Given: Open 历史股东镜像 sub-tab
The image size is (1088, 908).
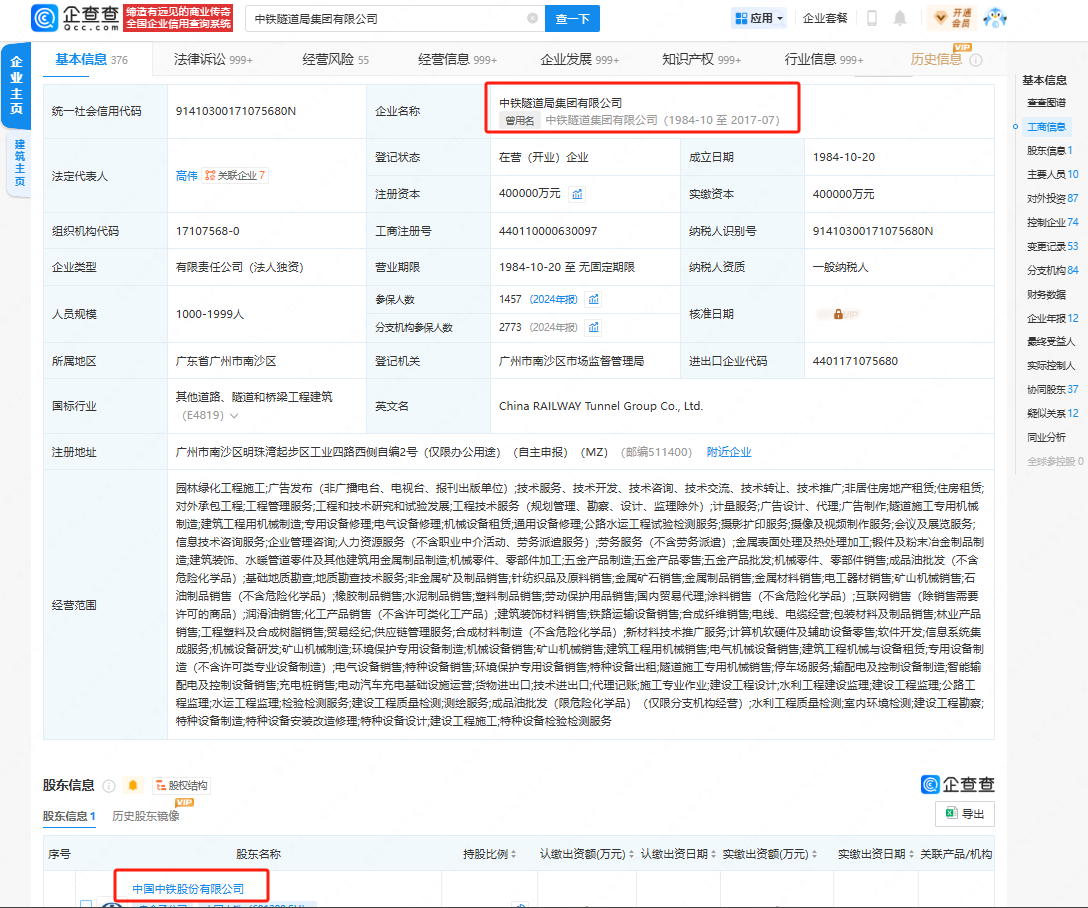Looking at the screenshot, I should click(x=146, y=816).
